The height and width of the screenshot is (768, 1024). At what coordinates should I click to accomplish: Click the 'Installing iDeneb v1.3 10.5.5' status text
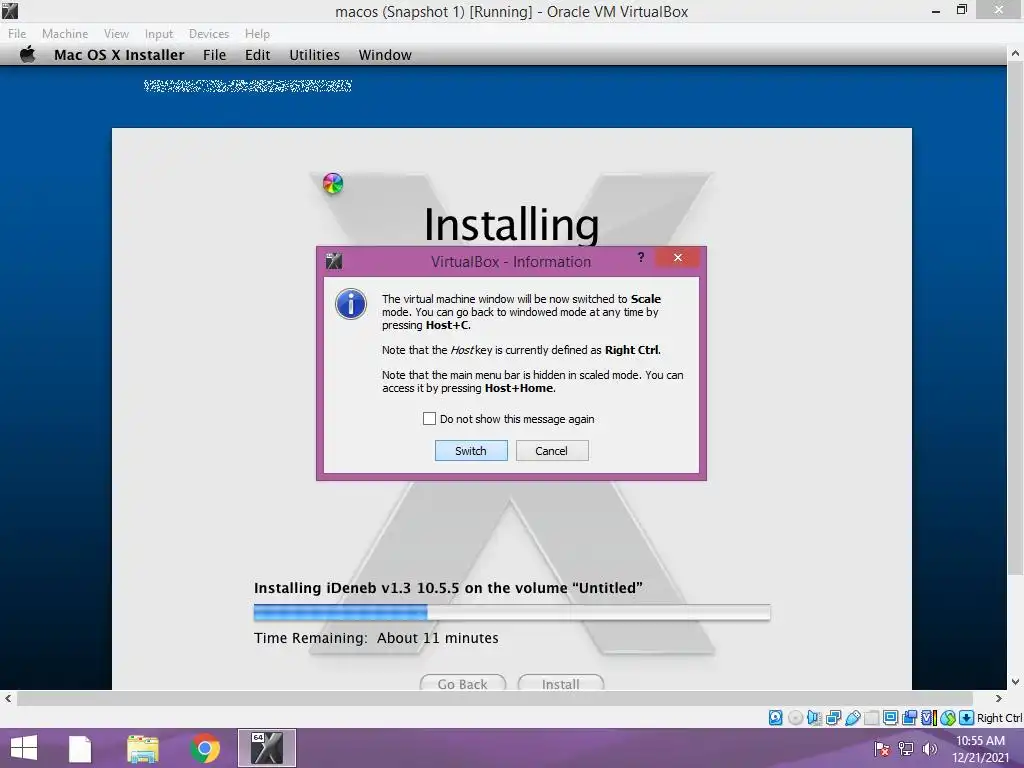448,588
